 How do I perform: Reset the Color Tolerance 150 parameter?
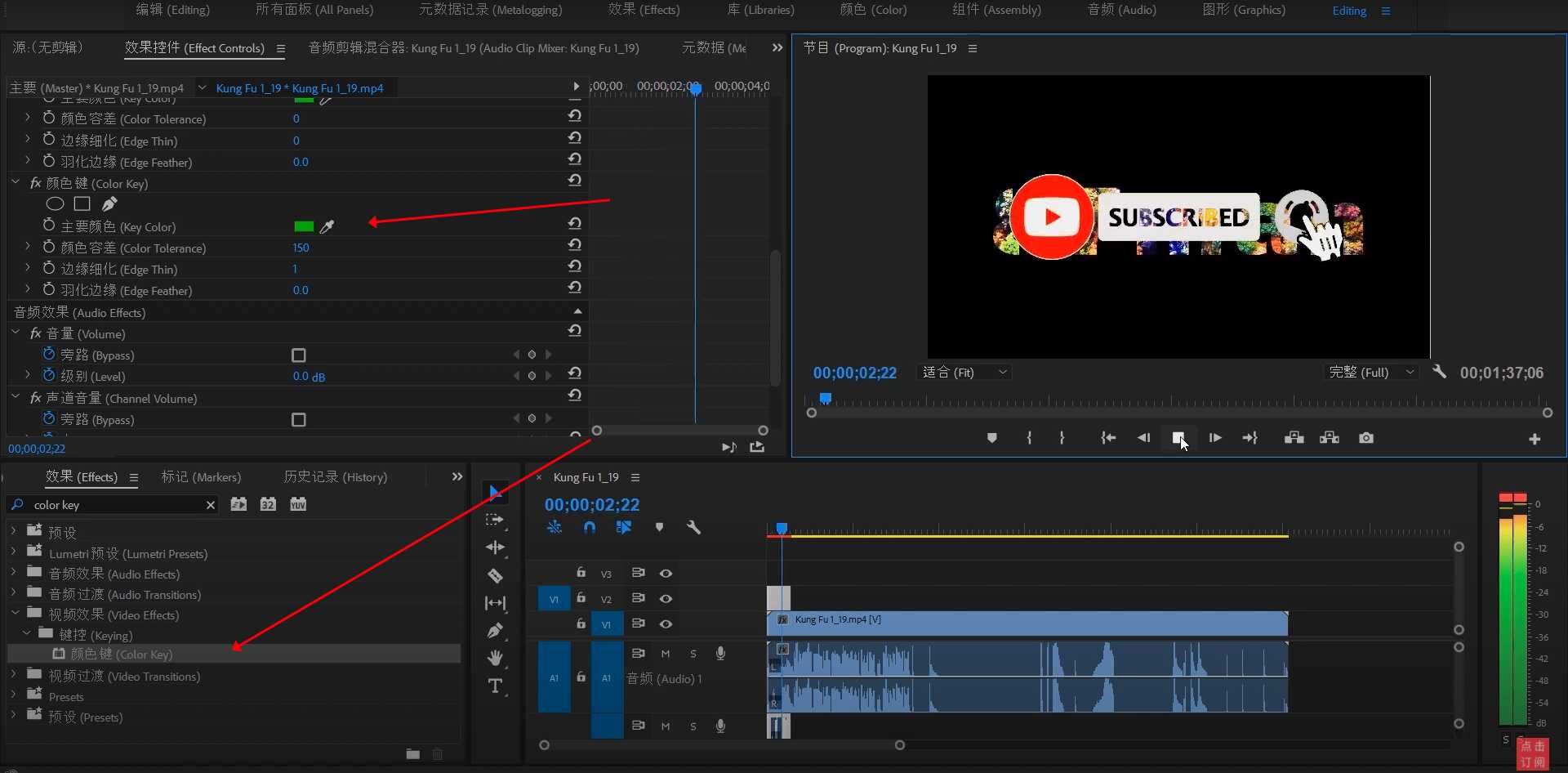575,244
